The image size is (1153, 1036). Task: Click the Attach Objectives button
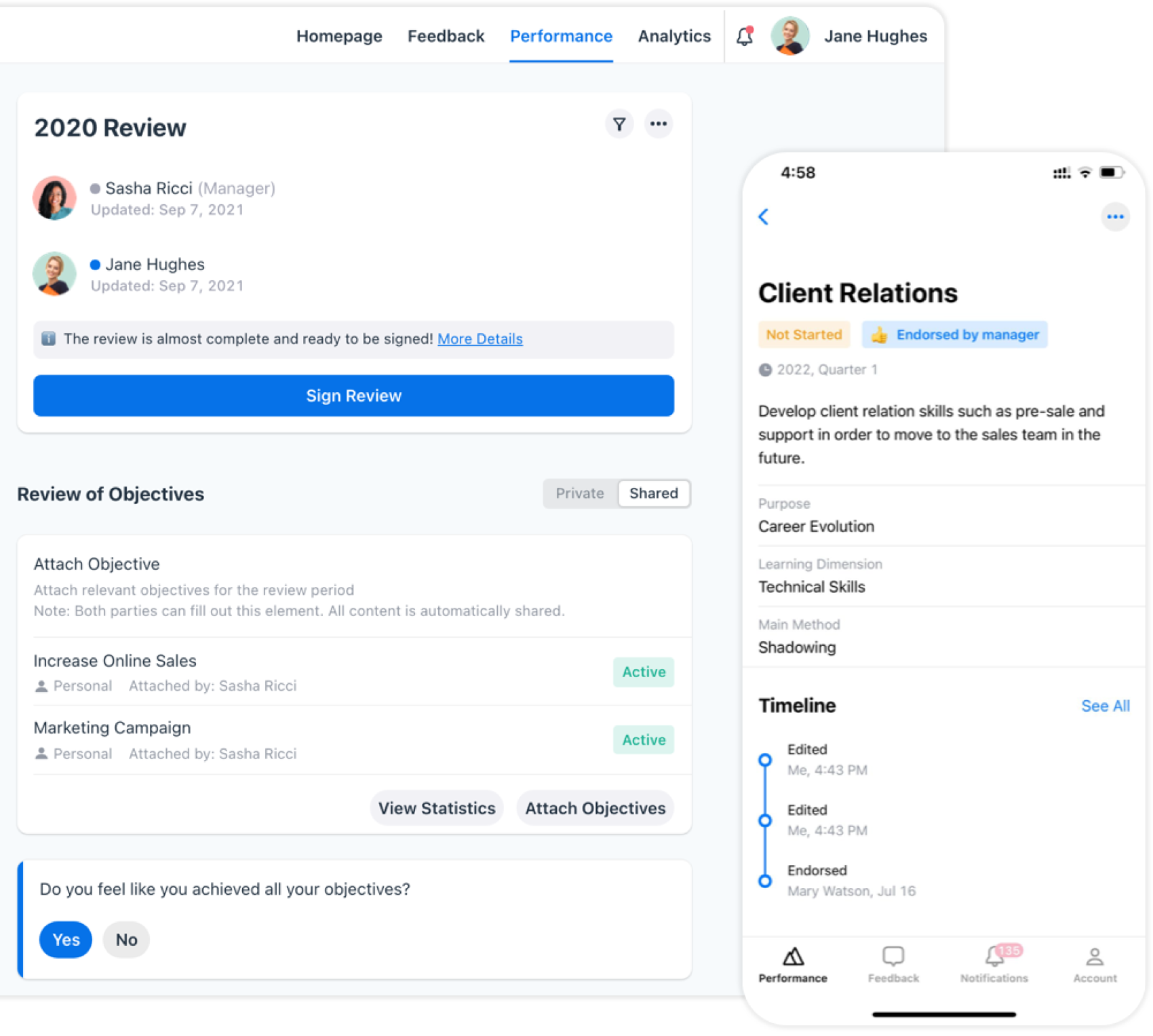594,808
